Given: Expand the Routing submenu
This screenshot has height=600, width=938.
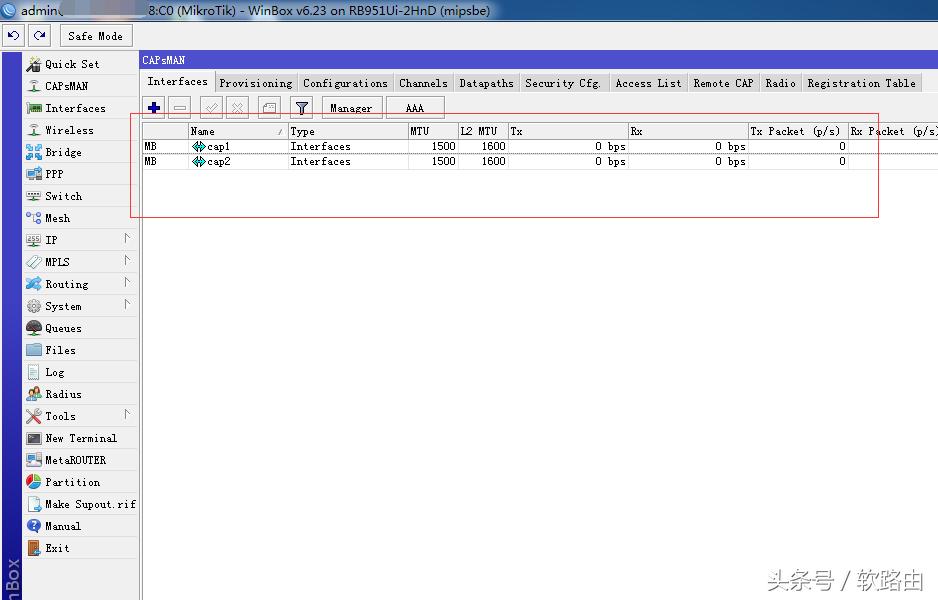Looking at the screenshot, I should 80,284.
